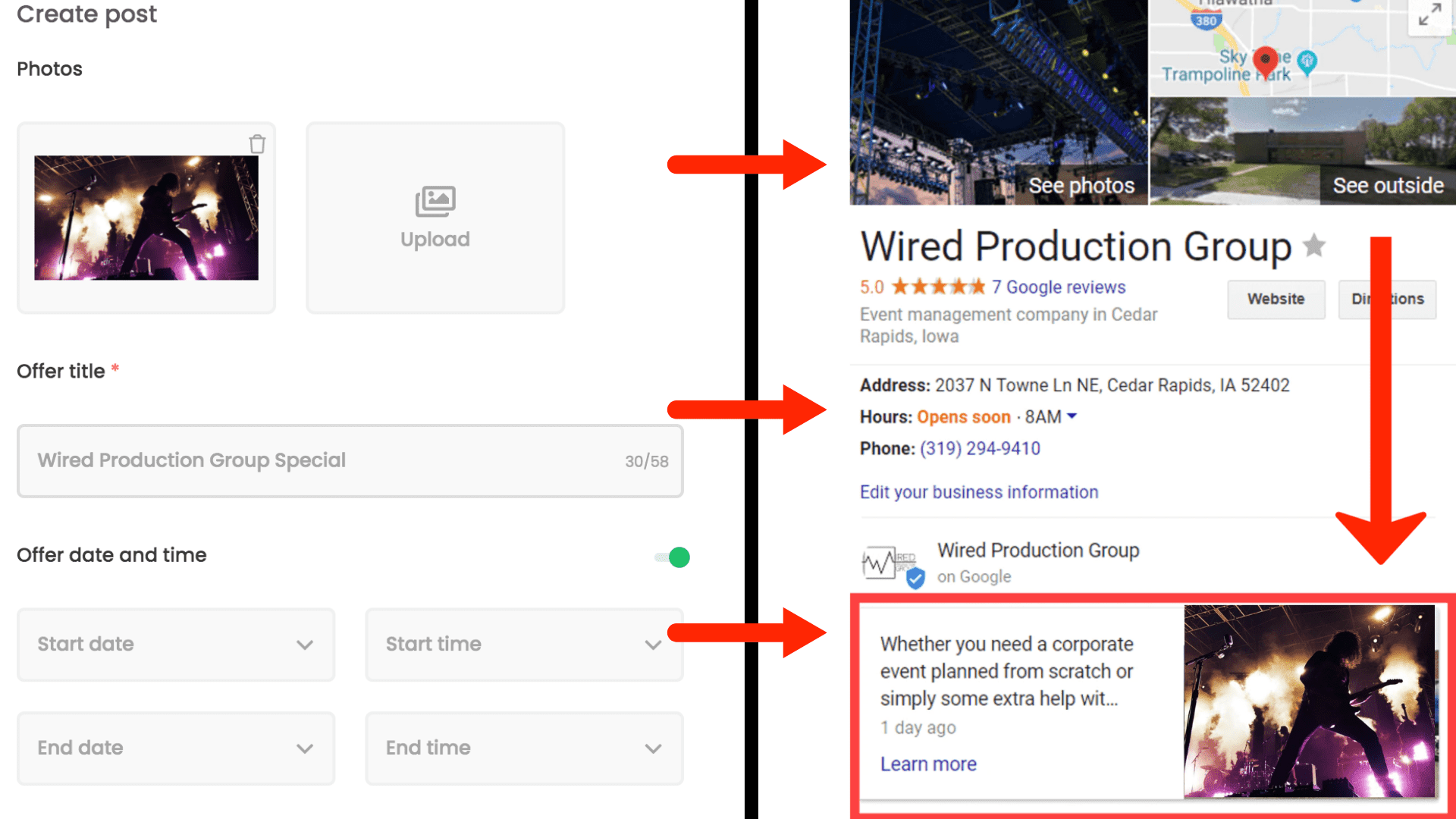Viewport: 1456px width, 819px height.
Task: Expand the hours arrow next to 8AM
Action: point(1072,416)
